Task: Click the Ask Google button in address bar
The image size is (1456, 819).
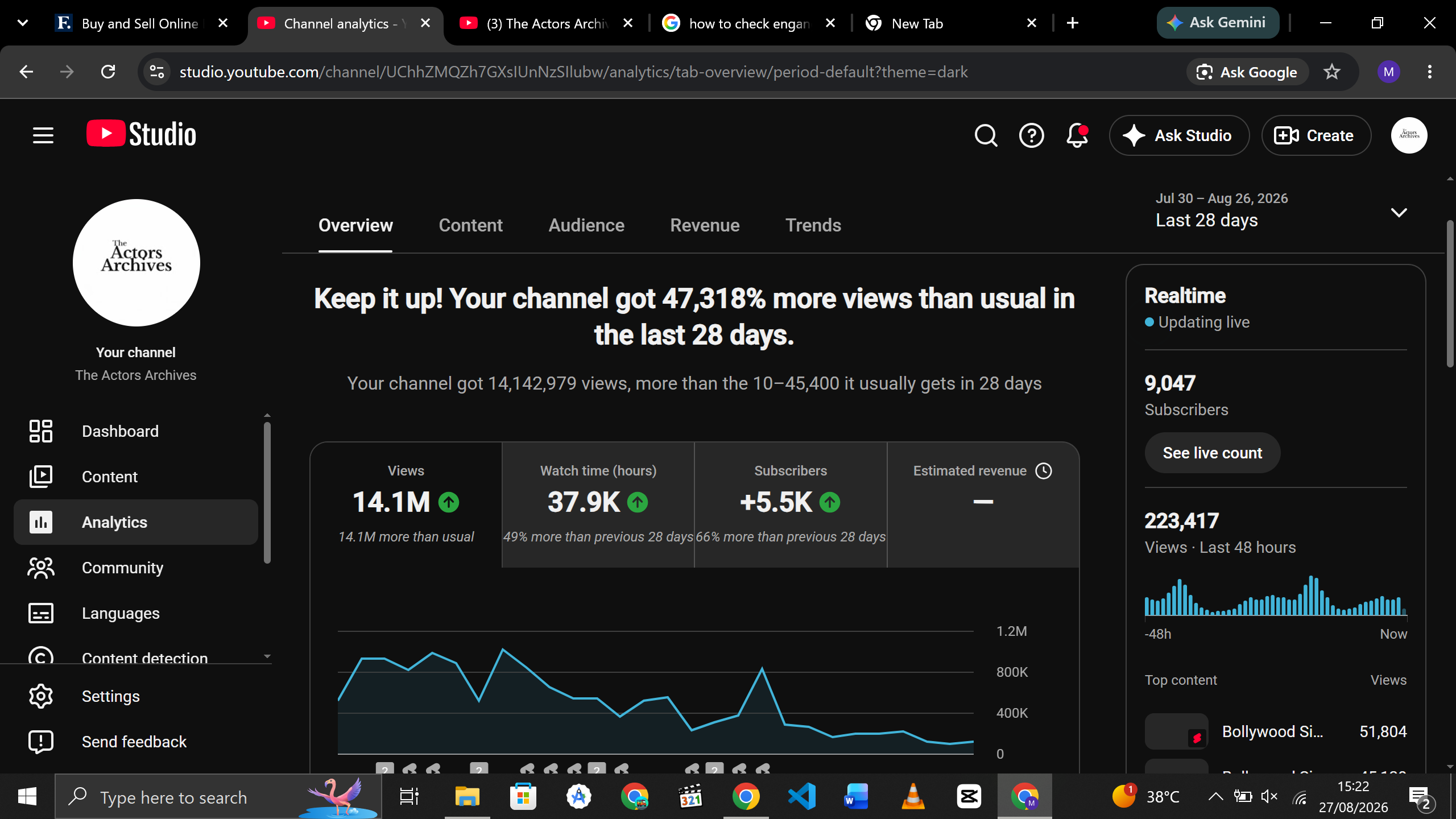Action: pyautogui.click(x=1247, y=72)
